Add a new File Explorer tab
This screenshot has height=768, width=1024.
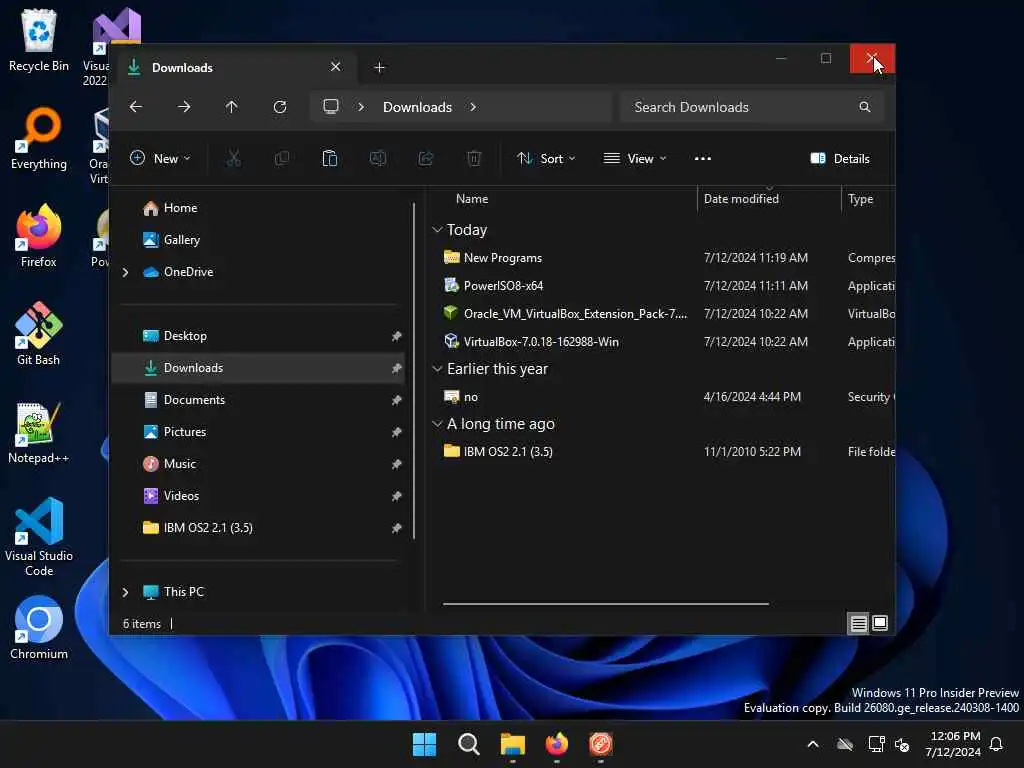point(379,67)
